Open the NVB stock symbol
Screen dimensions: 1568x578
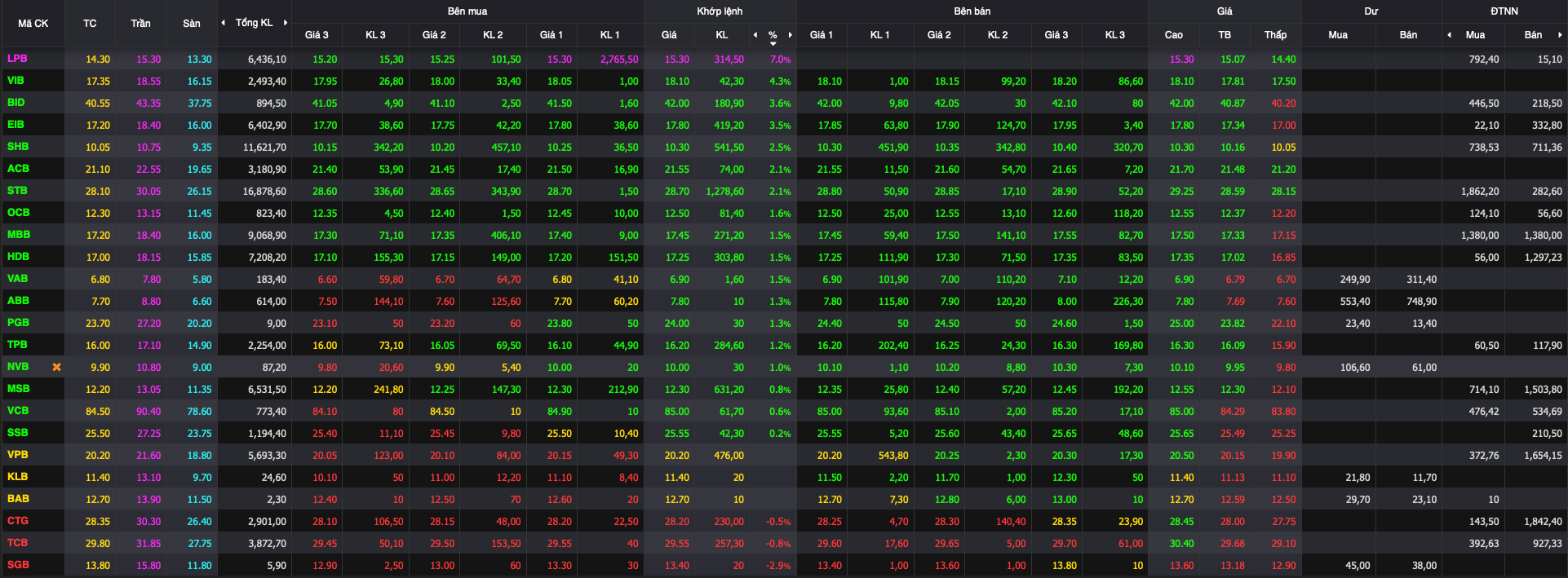(18, 367)
